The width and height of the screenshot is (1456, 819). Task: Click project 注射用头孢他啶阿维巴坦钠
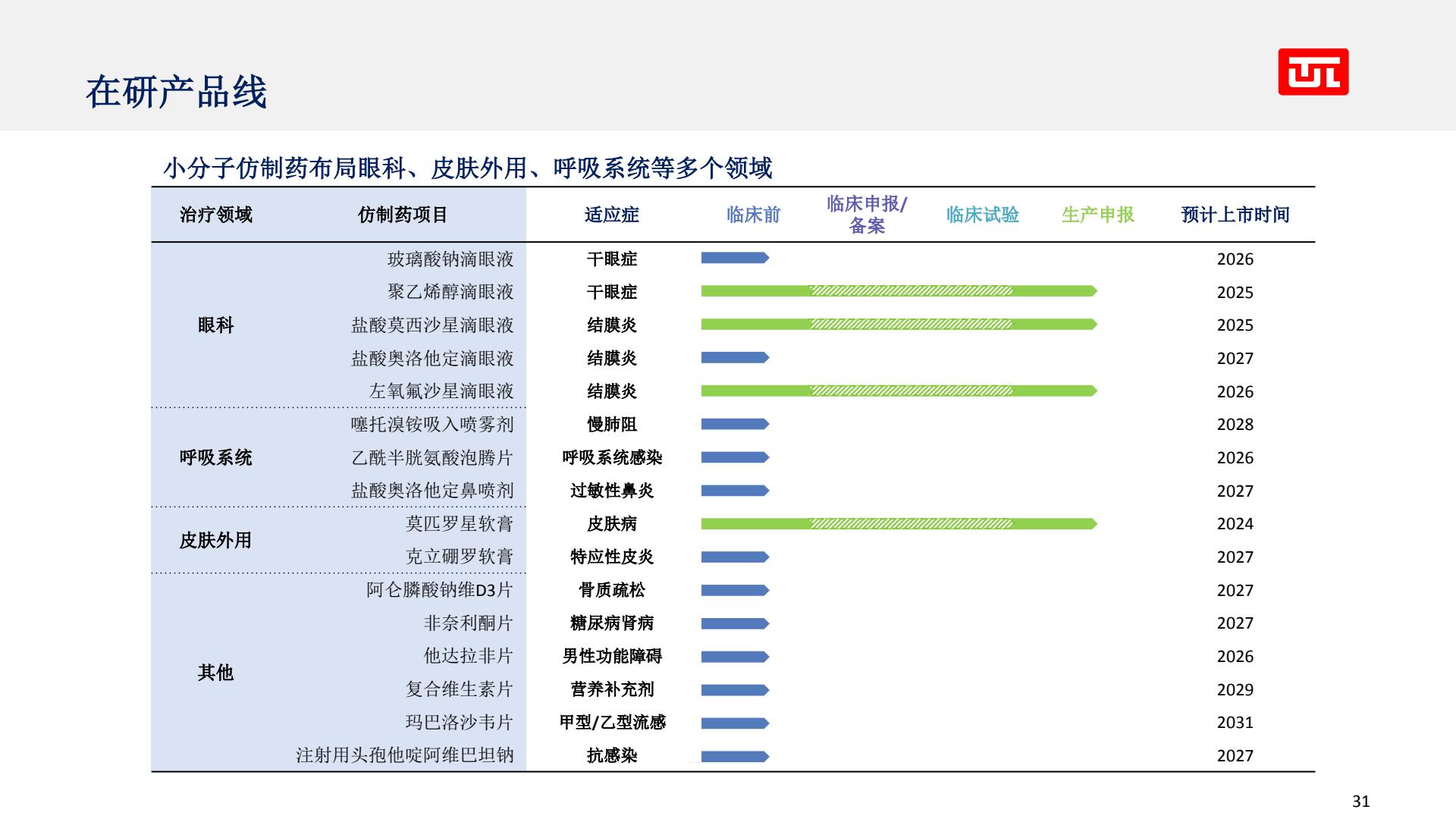[x=405, y=755]
